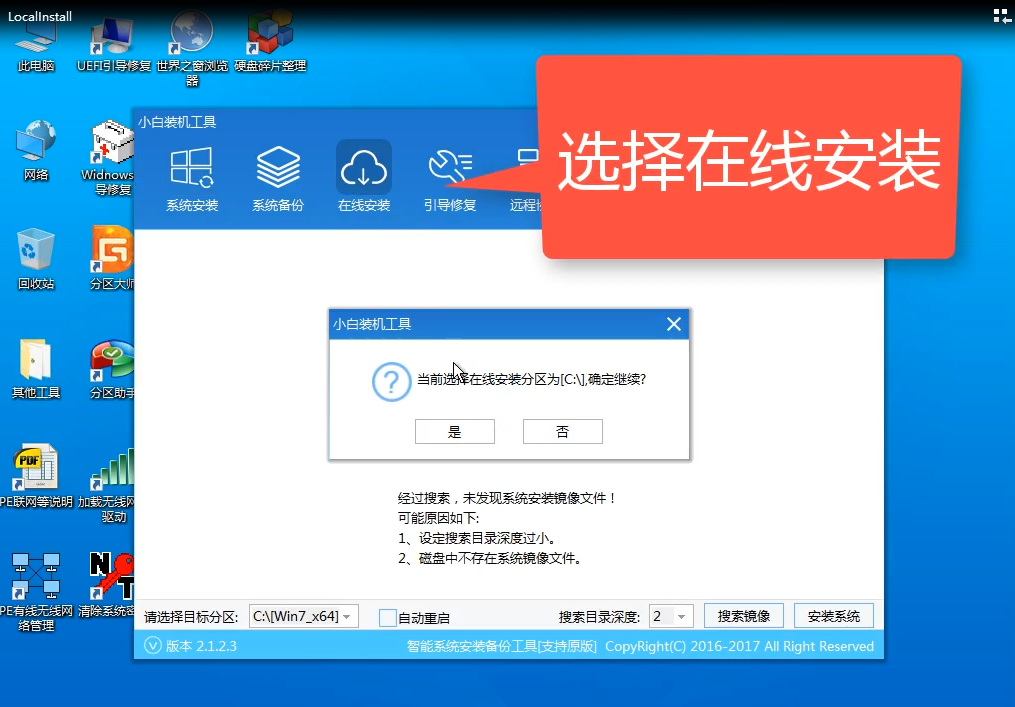The height and width of the screenshot is (707, 1015).
Task: Confirm by clicking the 是 button
Action: tap(455, 431)
